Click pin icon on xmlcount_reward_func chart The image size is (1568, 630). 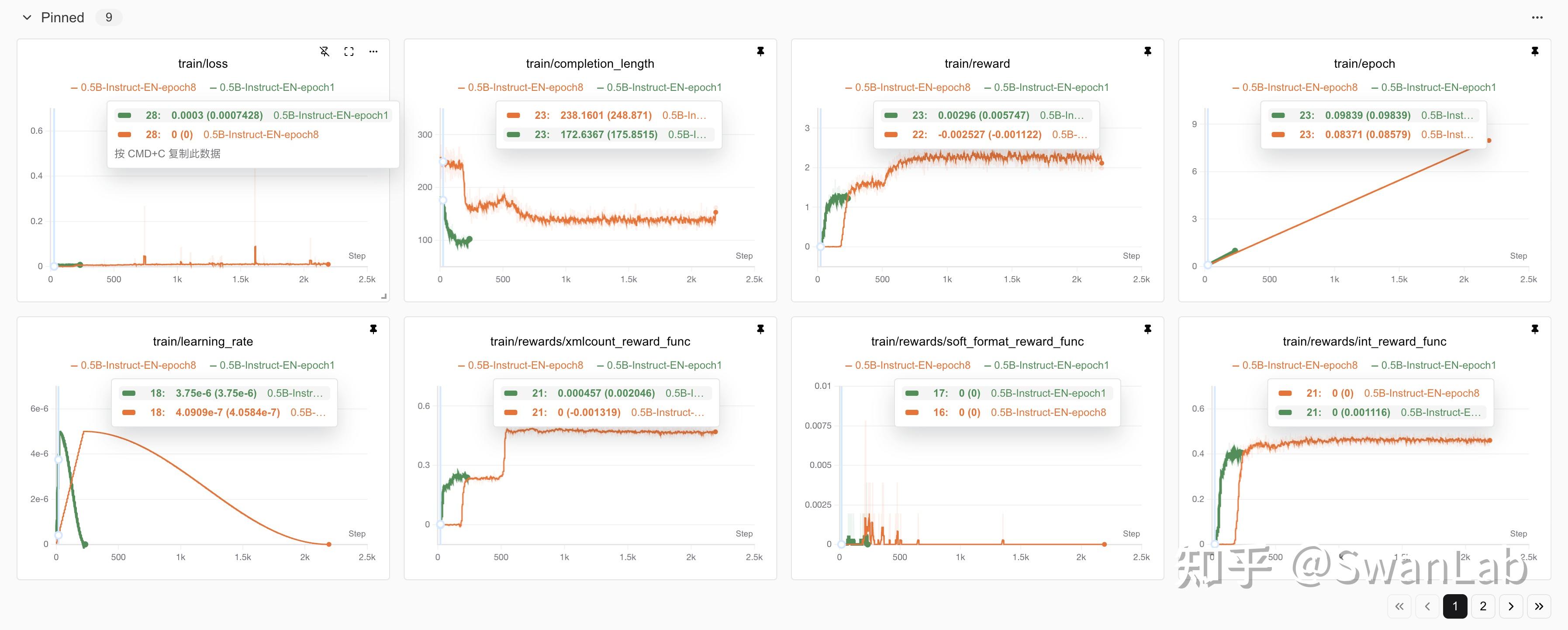[760, 329]
